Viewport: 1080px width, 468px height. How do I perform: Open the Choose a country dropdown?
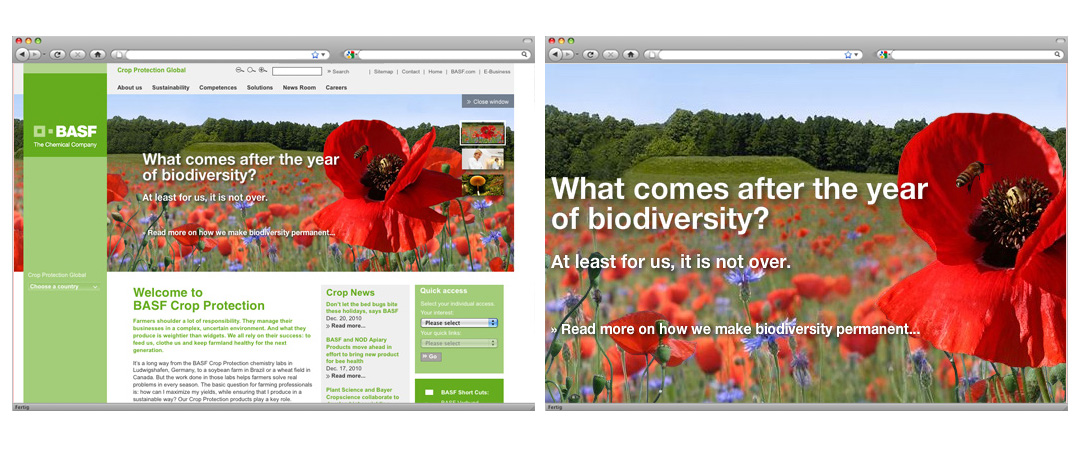(64, 287)
